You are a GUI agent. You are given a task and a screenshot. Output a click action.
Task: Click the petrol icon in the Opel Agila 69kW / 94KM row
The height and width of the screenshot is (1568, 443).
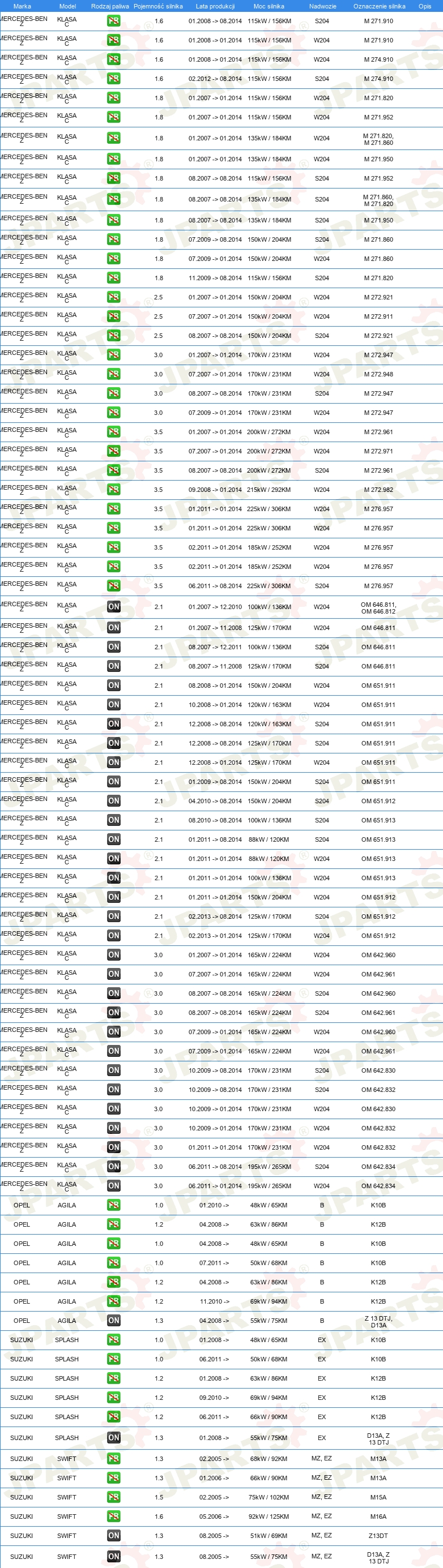pos(113,1301)
